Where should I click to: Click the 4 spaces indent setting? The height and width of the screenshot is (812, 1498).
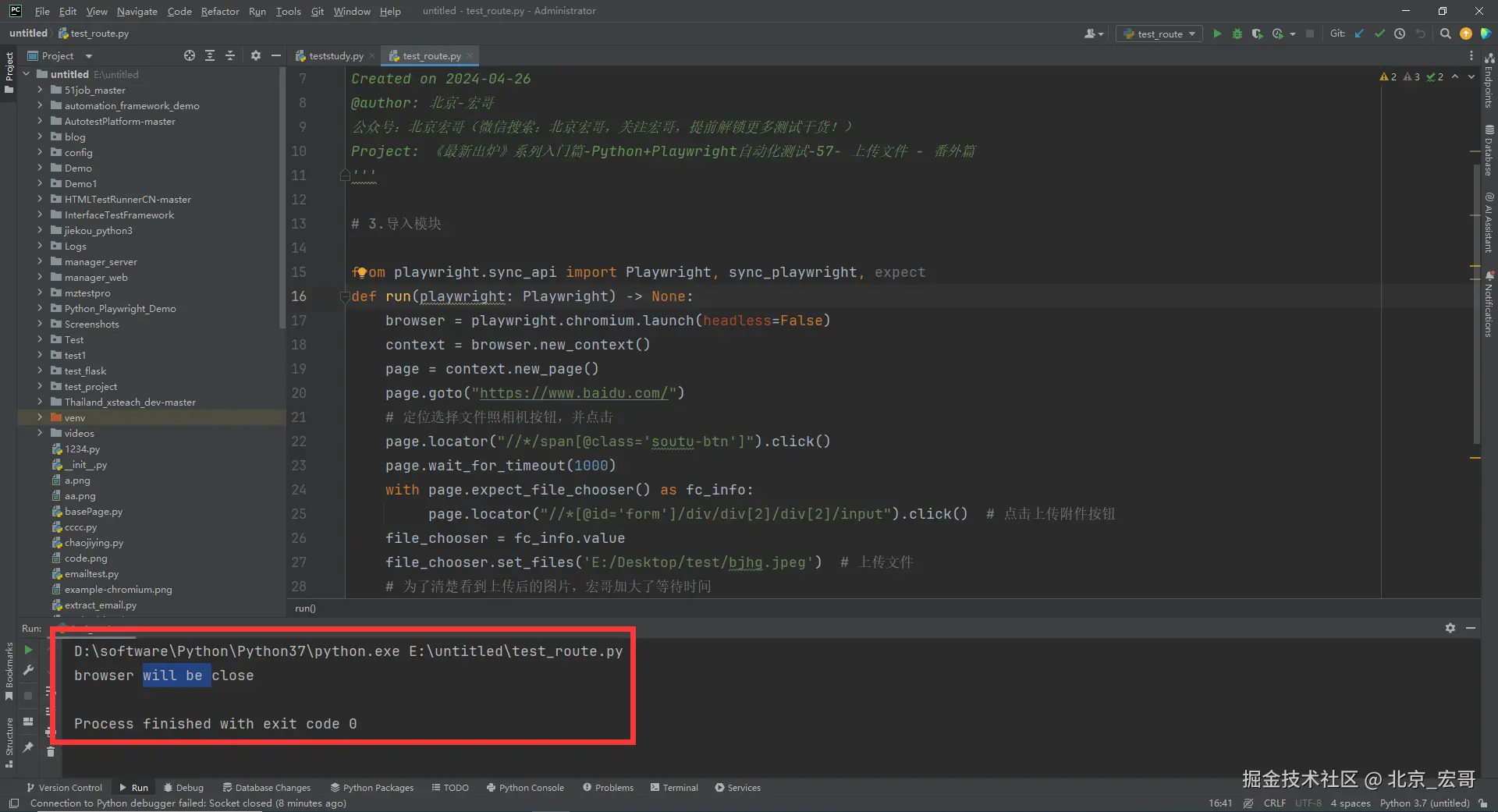tap(1351, 803)
